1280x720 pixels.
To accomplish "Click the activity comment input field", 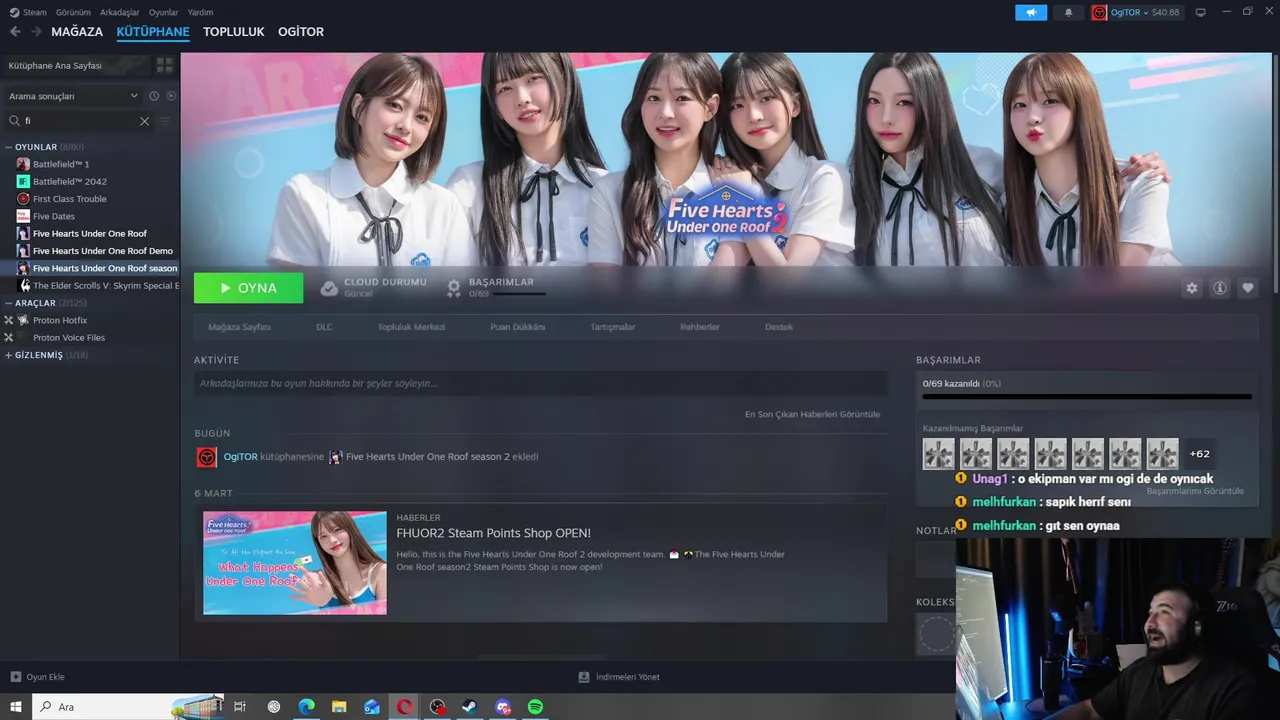I will pos(540,383).
